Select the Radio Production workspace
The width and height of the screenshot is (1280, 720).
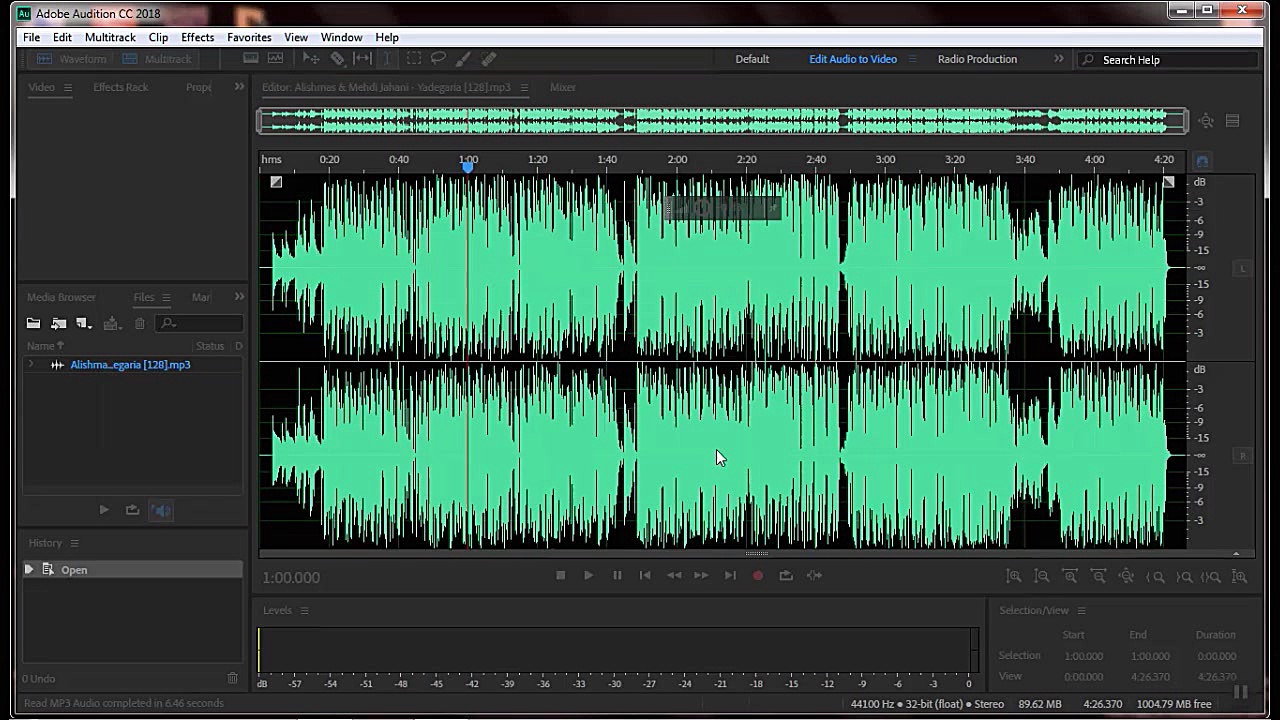coord(977,59)
